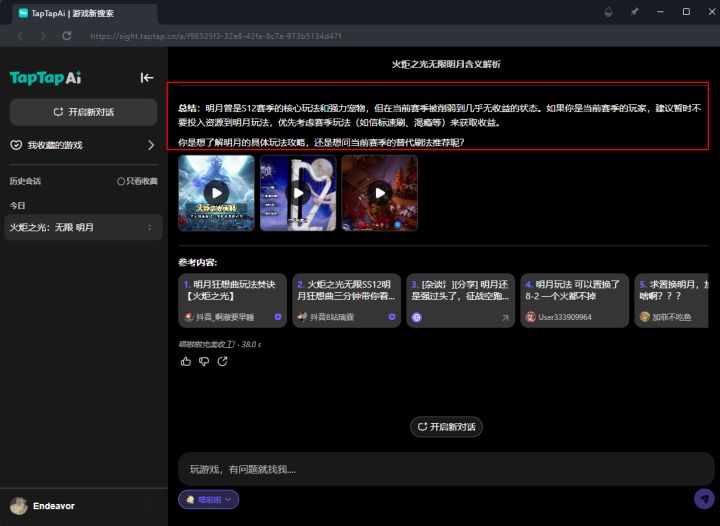Click the follow-up question 你是想了解明月的具体玩法攻略

tap(321, 142)
